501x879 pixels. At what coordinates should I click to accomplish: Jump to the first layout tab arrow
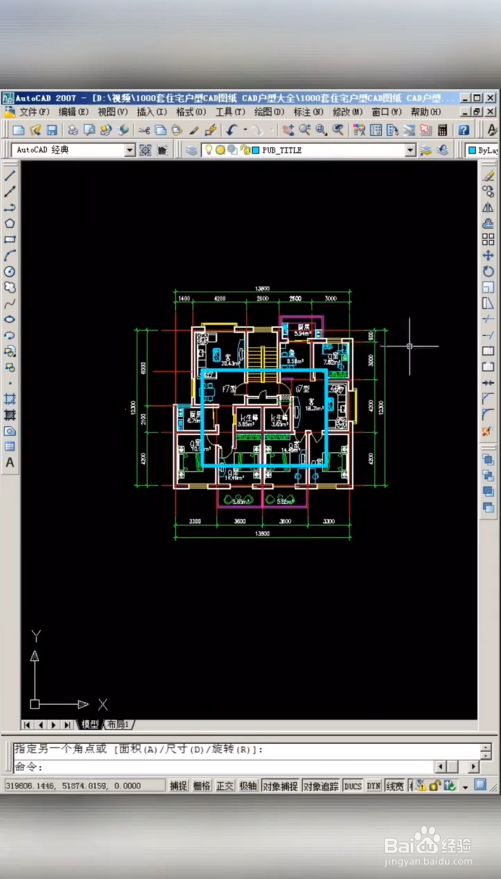pyautogui.click(x=26, y=725)
